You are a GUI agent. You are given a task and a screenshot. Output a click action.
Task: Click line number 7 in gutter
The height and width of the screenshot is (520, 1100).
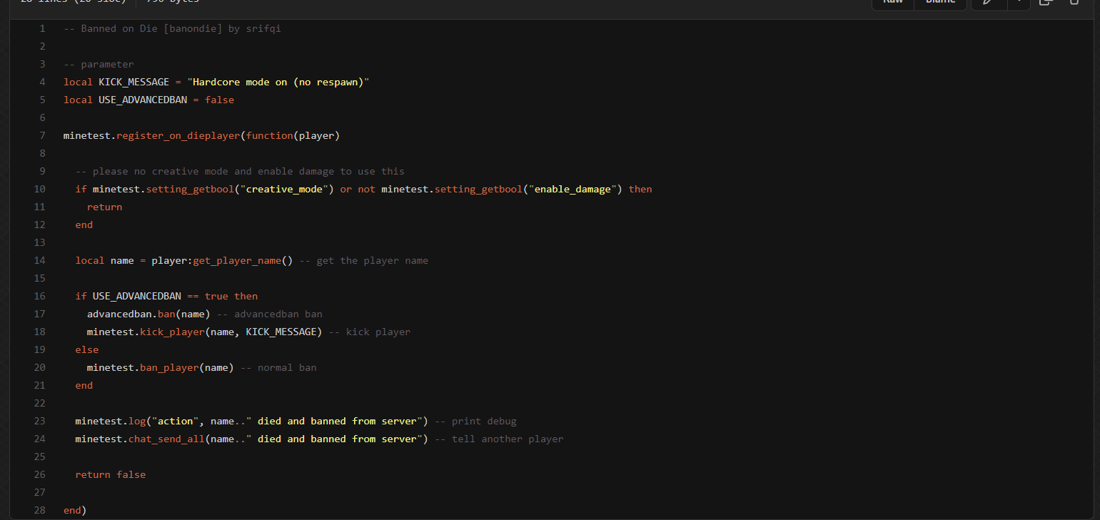coord(42,136)
